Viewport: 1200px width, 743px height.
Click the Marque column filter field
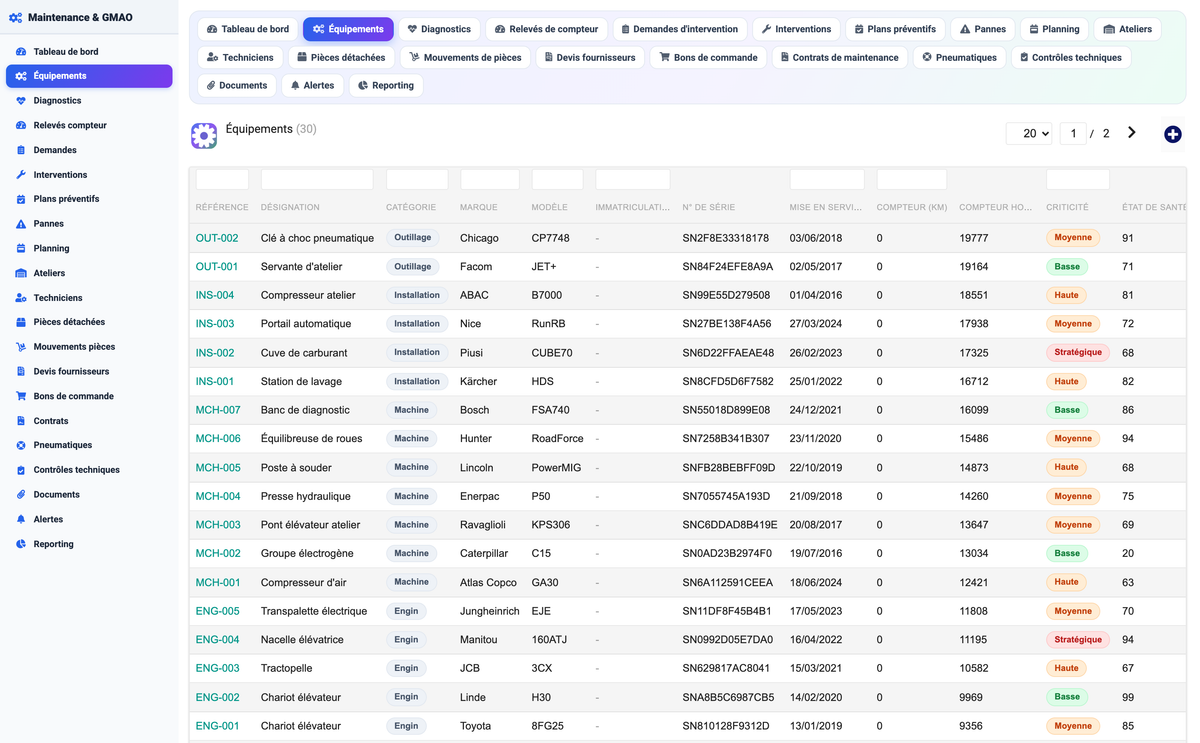click(x=490, y=179)
